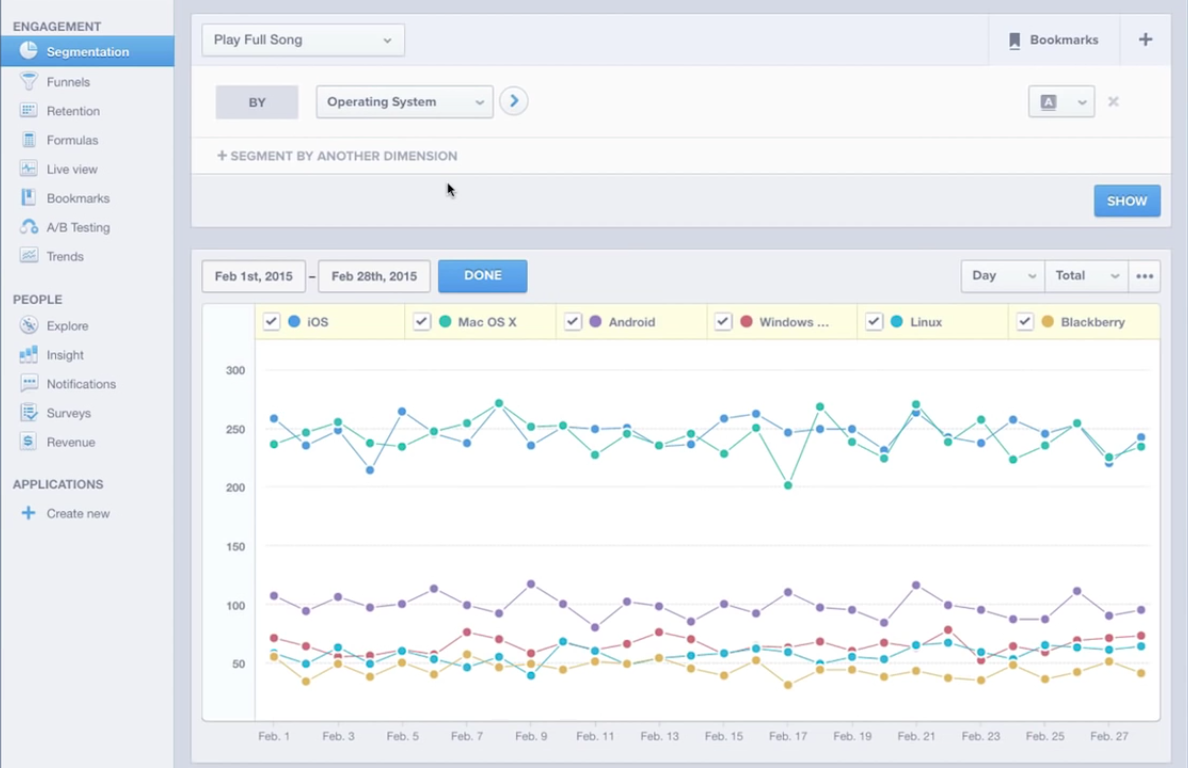Open the Play Full Song event dropdown
Image resolution: width=1188 pixels, height=768 pixels.
click(x=303, y=40)
